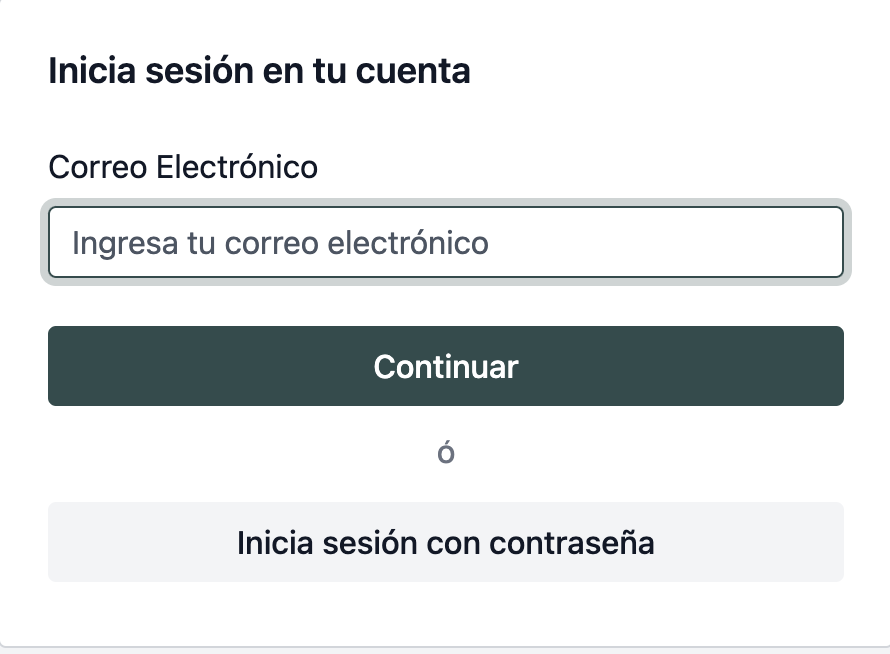Click the light gray contraseña button
The height and width of the screenshot is (654, 890).
[x=445, y=542]
